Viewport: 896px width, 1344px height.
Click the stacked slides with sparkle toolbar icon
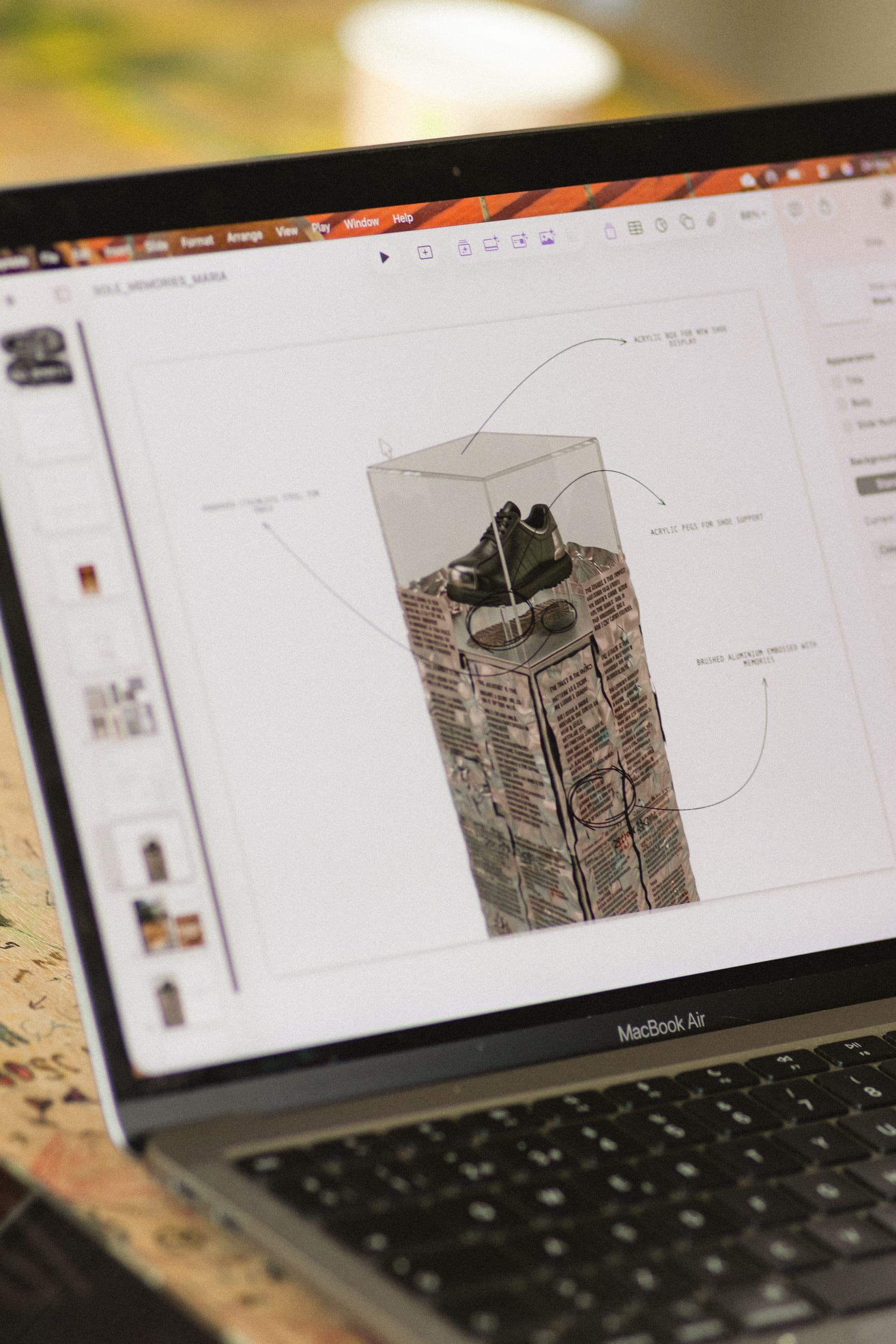(x=464, y=247)
